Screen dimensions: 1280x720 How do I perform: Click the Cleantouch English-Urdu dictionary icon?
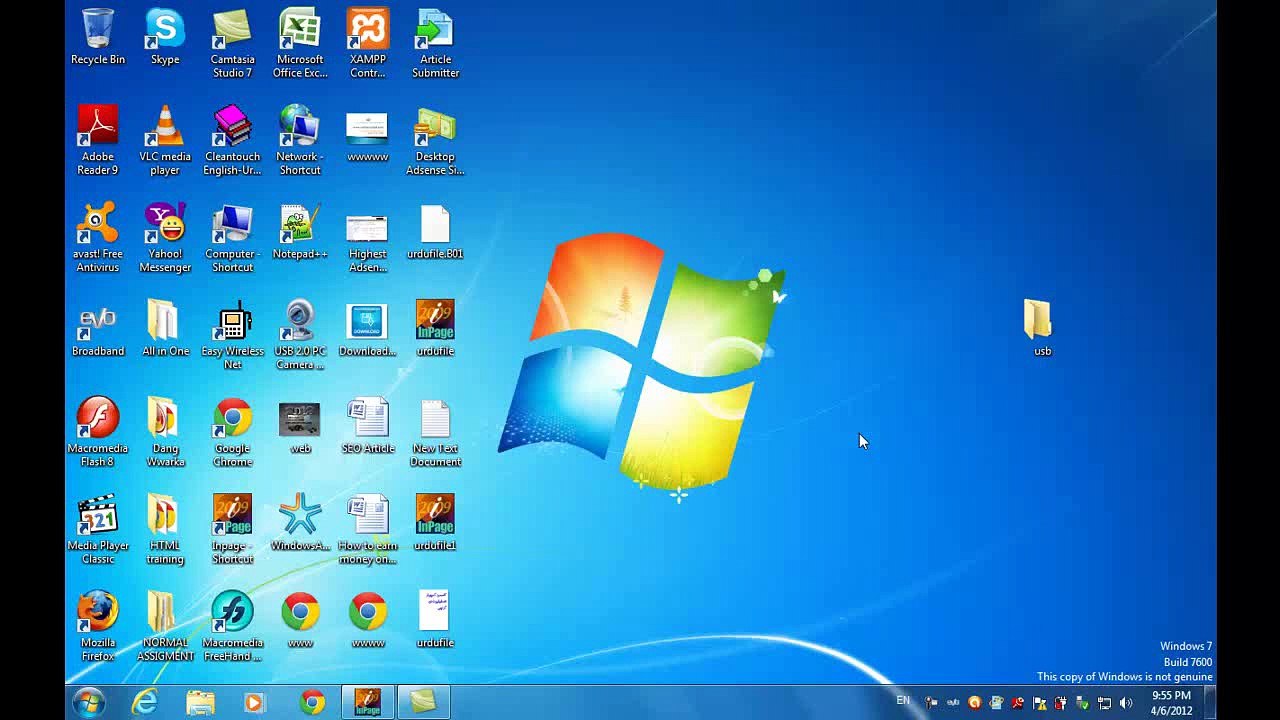(x=232, y=140)
